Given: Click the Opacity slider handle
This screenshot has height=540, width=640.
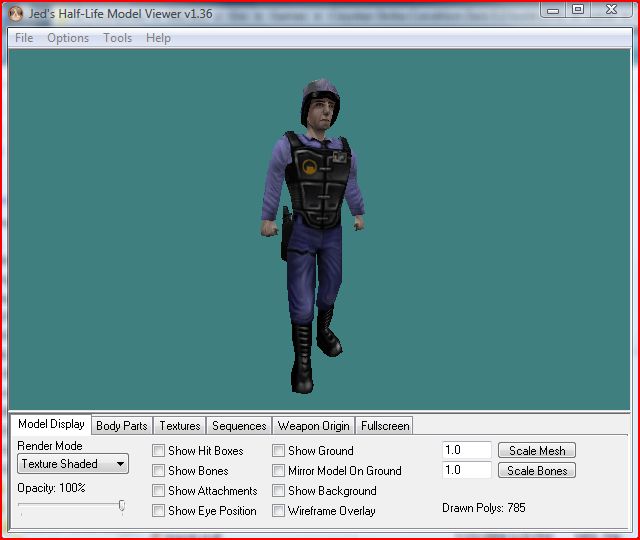Looking at the screenshot, I should coord(122,506).
